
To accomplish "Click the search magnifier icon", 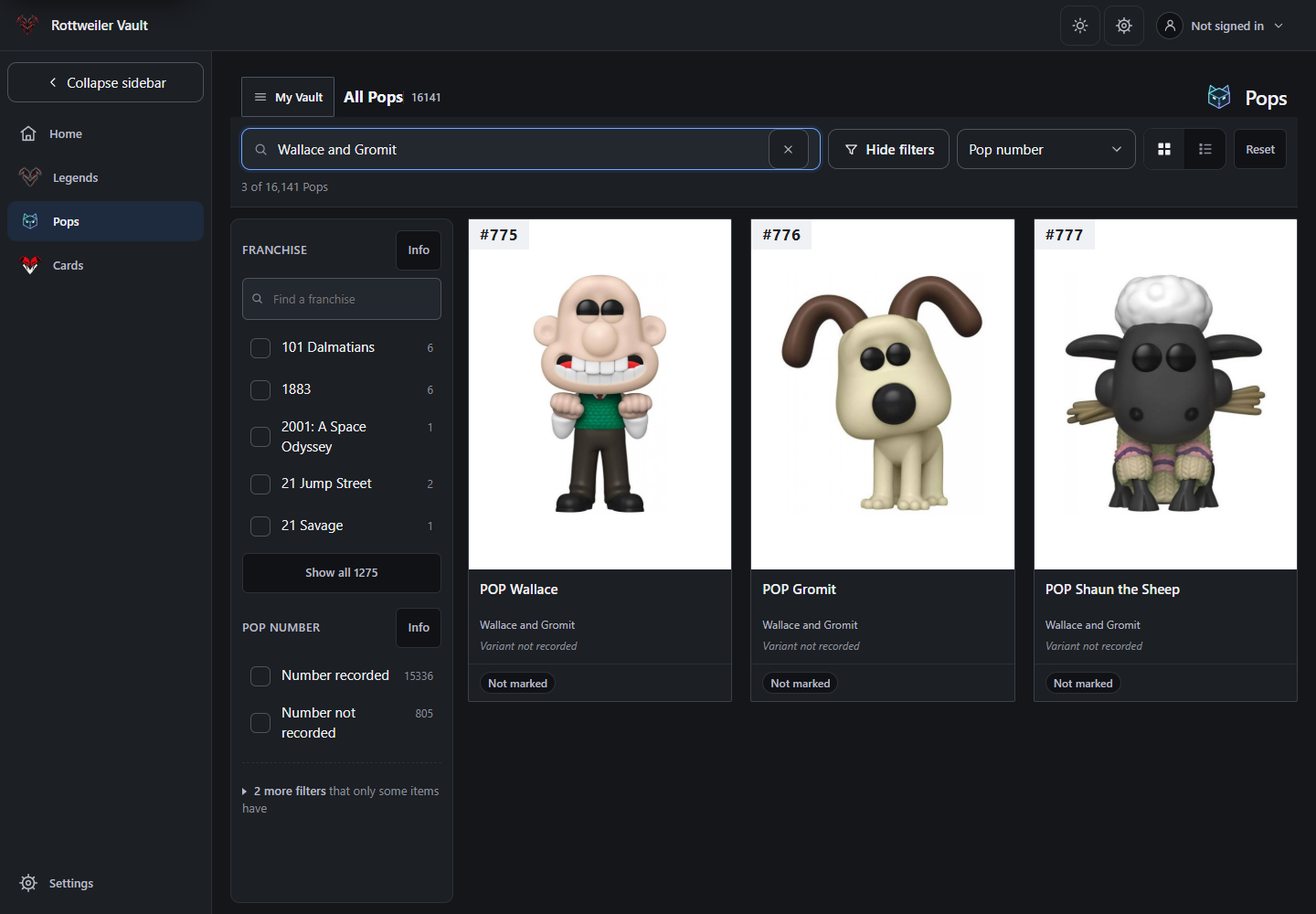I will [261, 149].
